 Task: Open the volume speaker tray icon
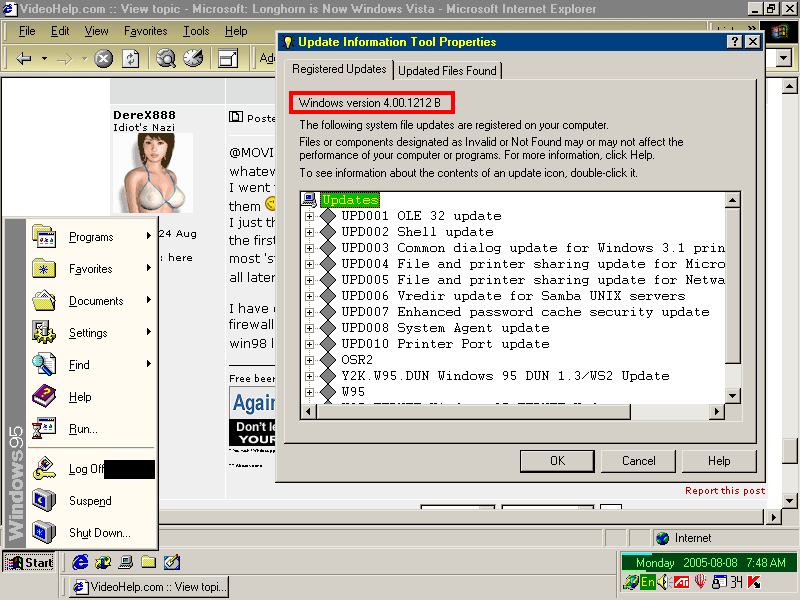663,582
